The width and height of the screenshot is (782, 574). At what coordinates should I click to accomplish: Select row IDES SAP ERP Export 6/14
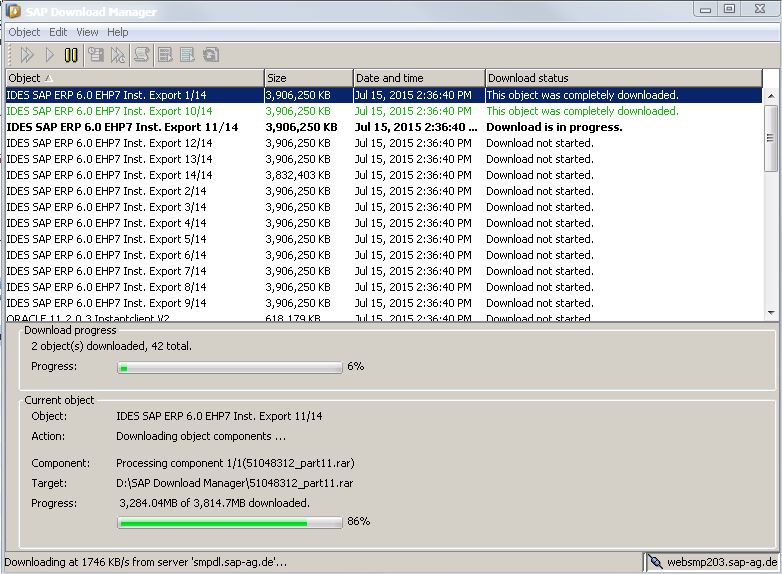384,254
